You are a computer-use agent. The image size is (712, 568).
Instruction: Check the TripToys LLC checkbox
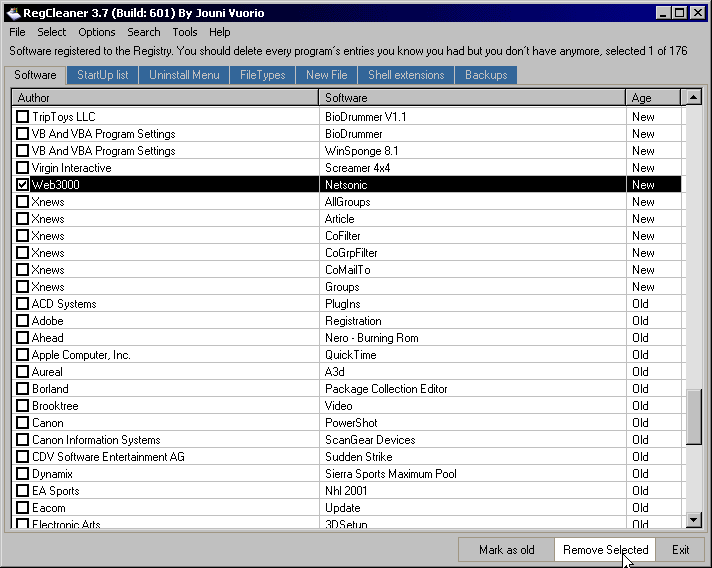pos(22,117)
